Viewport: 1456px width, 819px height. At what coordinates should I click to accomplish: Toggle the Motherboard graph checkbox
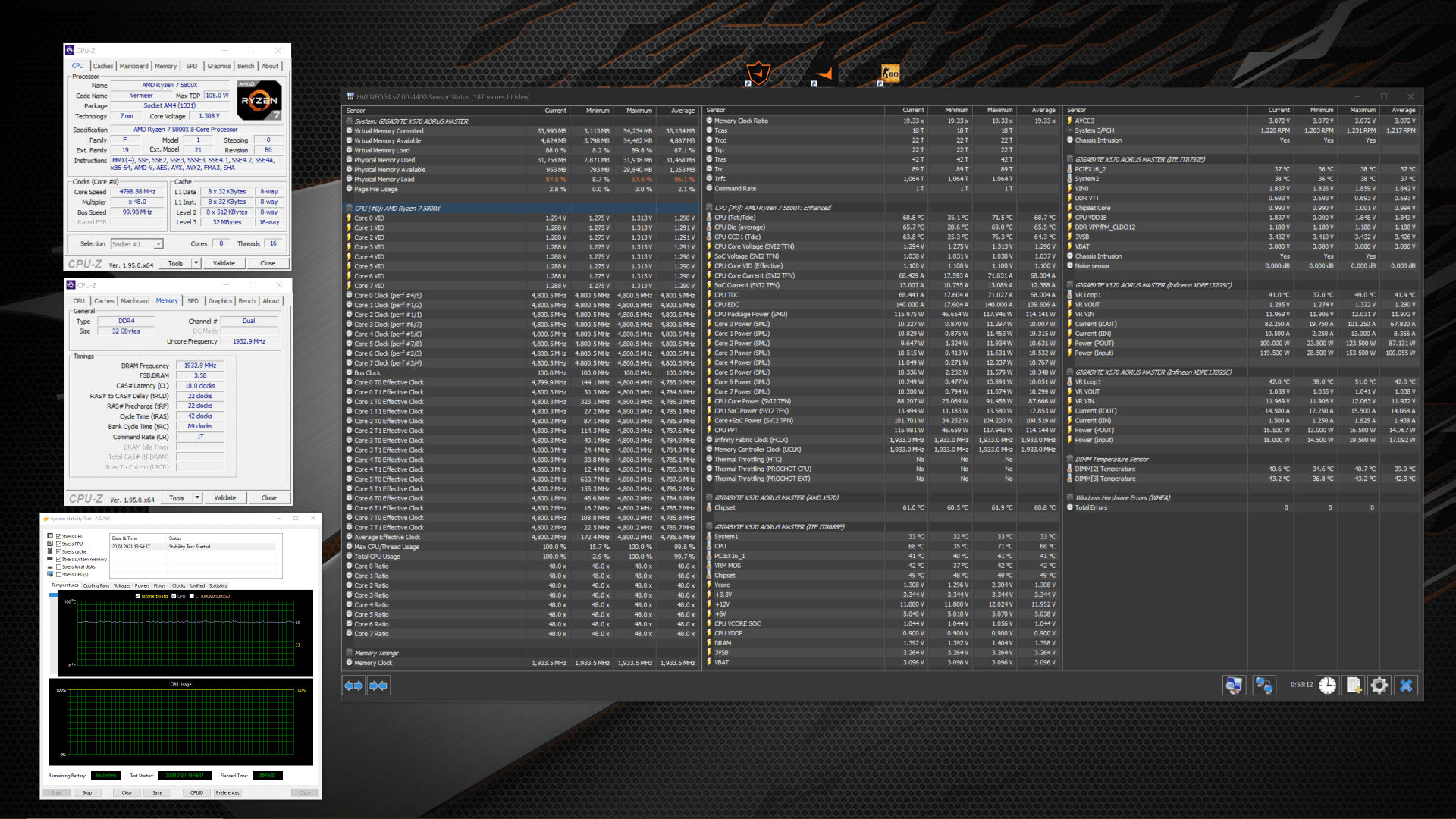(138, 596)
